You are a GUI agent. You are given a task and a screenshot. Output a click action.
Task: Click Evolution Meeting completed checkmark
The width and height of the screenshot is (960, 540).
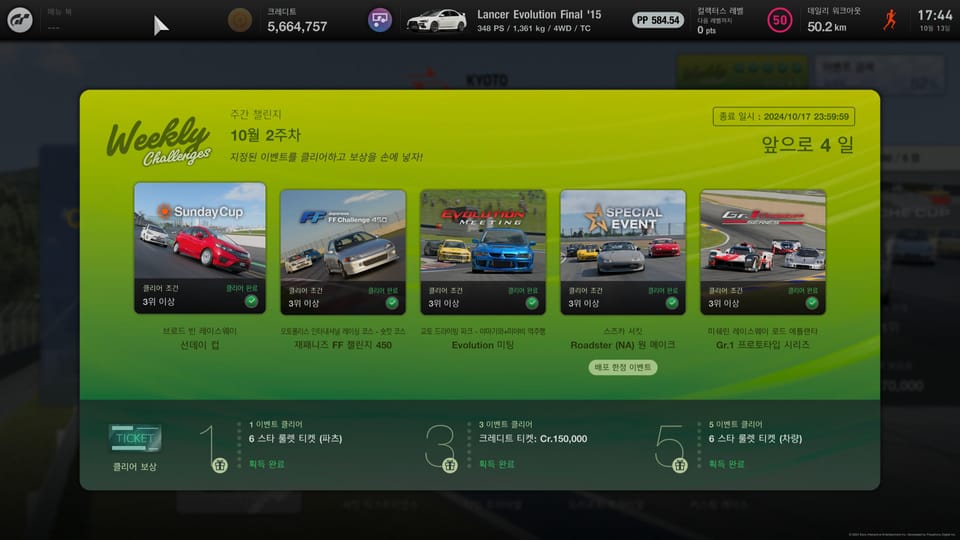pos(532,303)
